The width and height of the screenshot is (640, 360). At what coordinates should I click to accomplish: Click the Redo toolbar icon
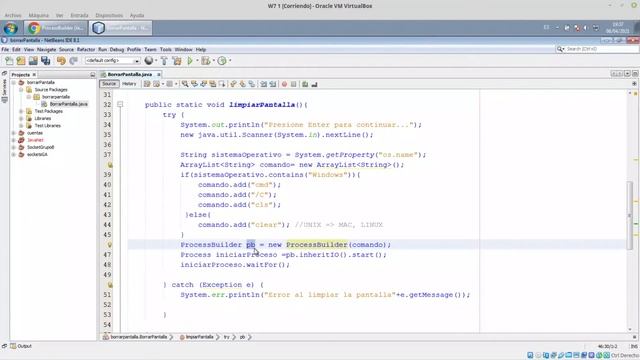point(73,61)
